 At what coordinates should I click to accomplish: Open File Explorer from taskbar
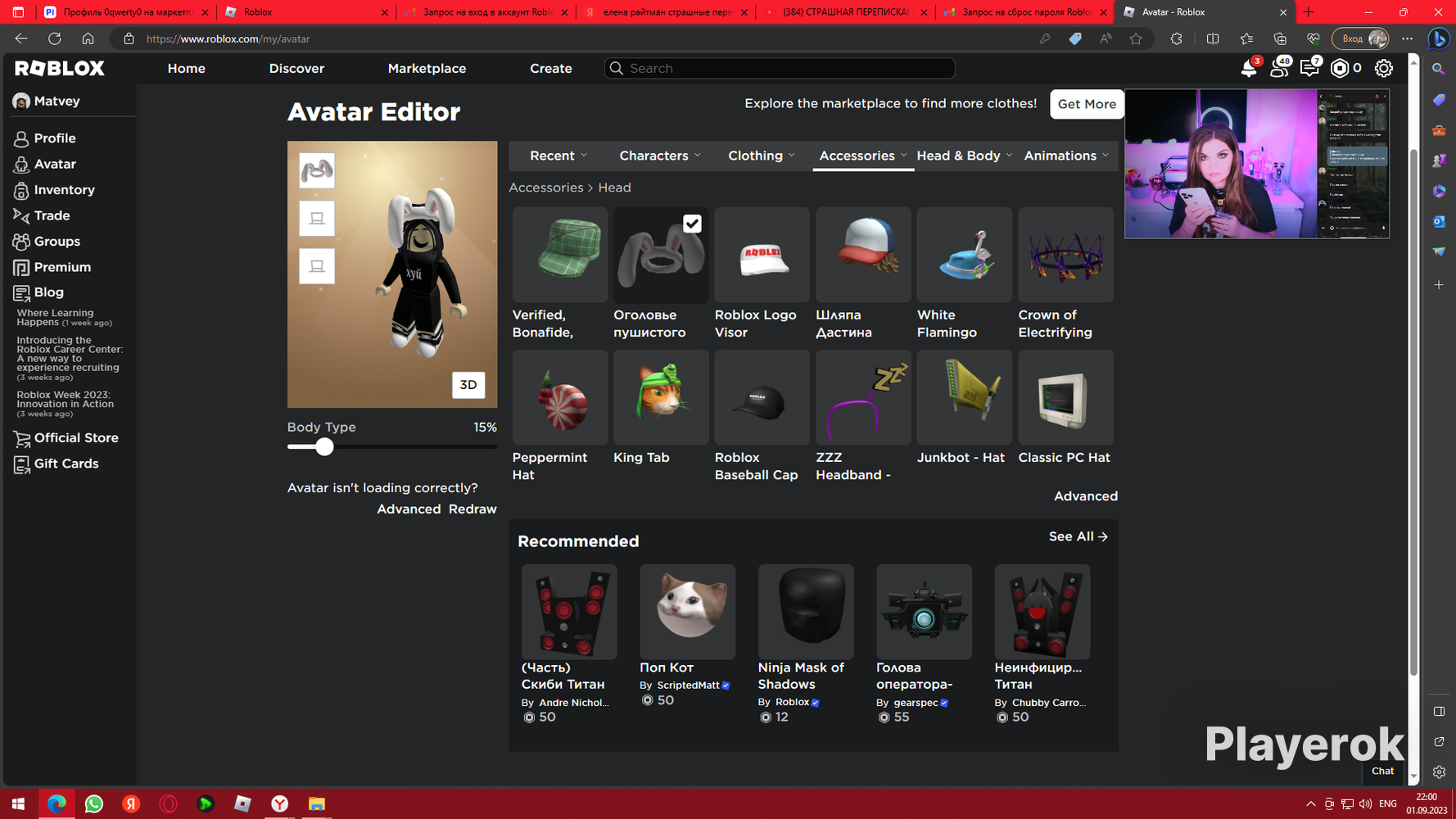(x=317, y=804)
